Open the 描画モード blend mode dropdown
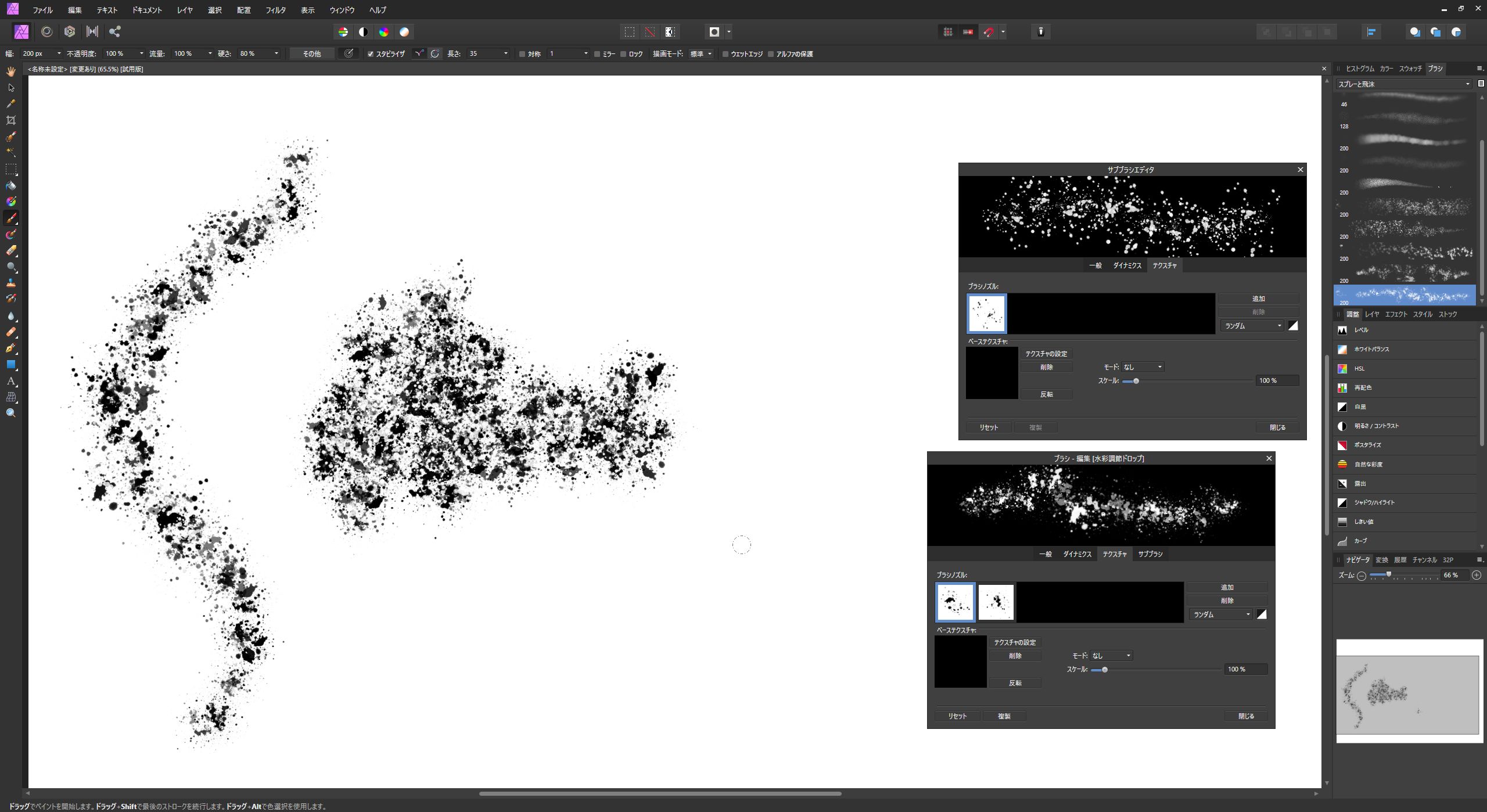Image resolution: width=1487 pixels, height=812 pixels. point(701,54)
